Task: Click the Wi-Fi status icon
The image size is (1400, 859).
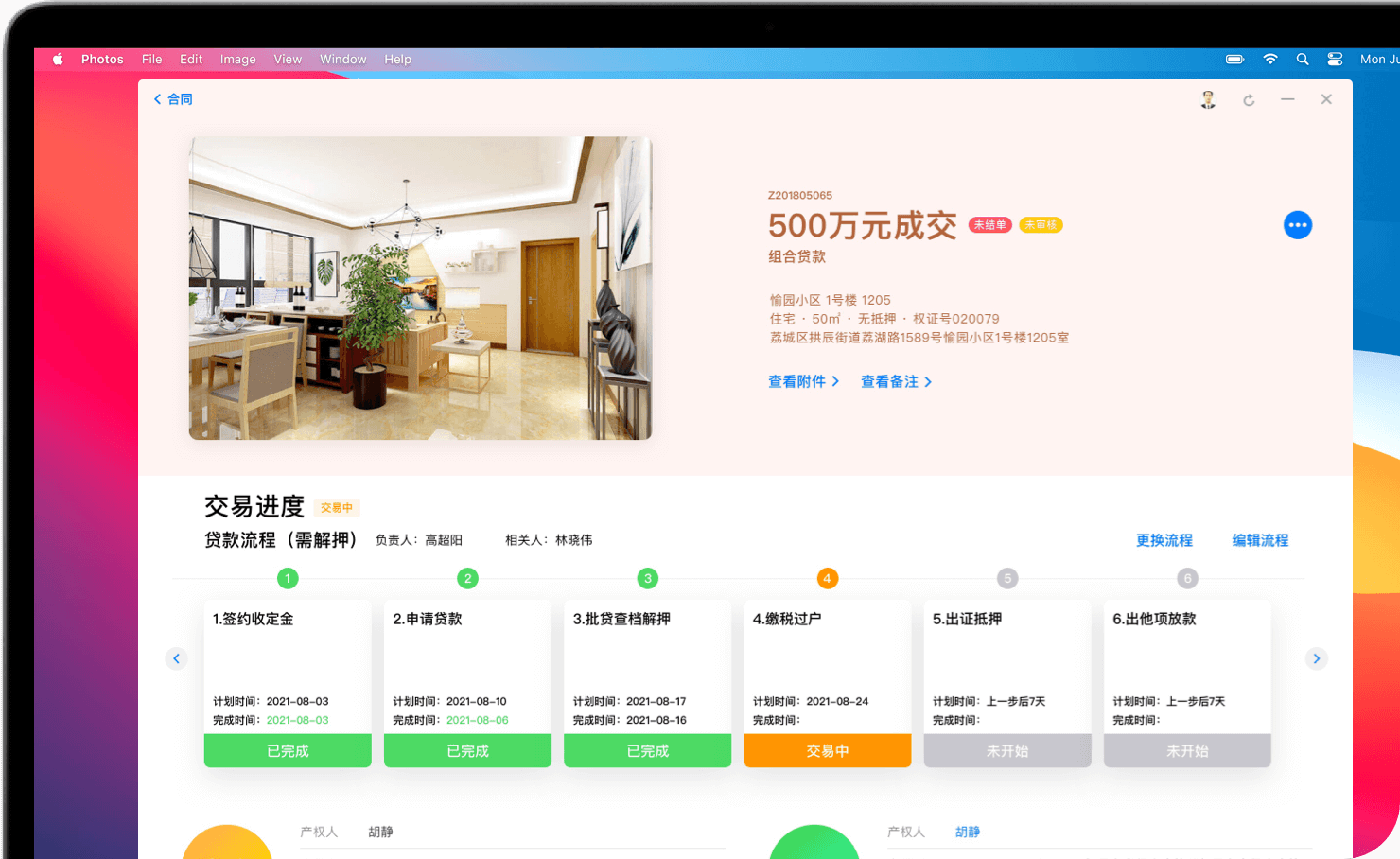Action: (x=1270, y=59)
